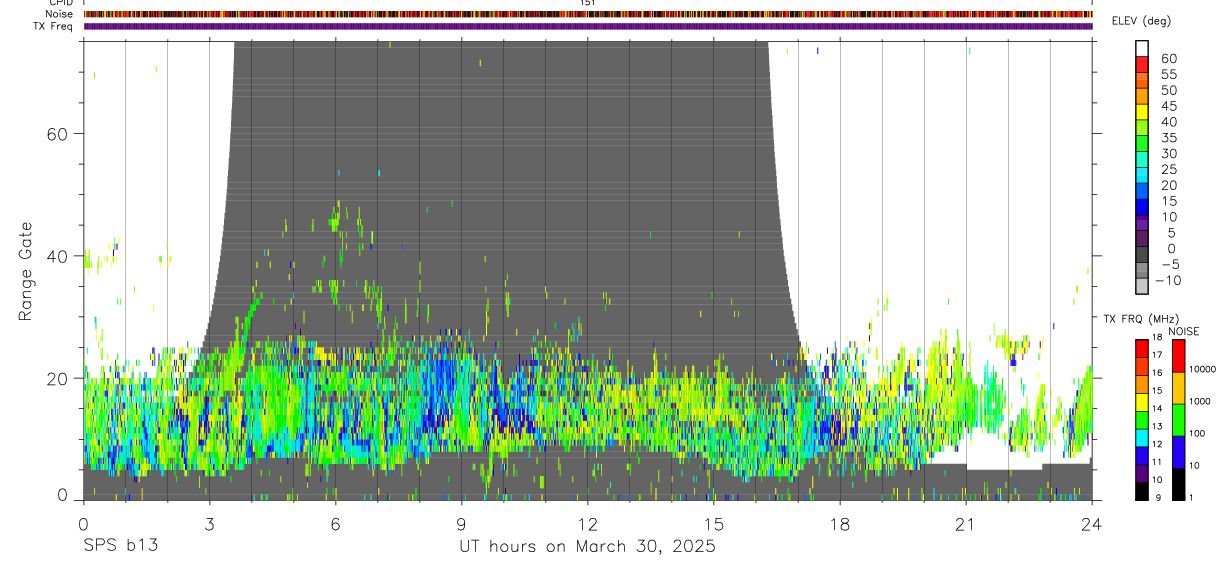
Task: Click the '3' tick label on UT hours axis
Action: (209, 524)
